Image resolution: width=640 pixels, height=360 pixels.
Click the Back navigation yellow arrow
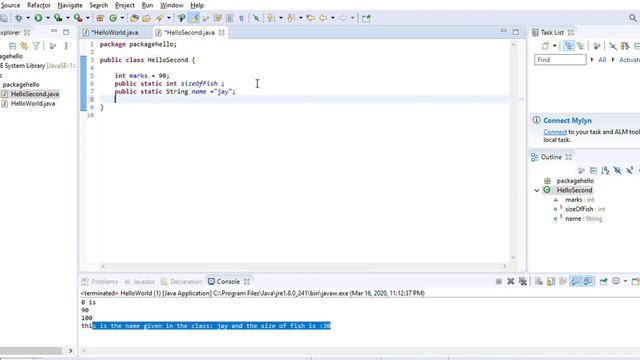point(323,18)
